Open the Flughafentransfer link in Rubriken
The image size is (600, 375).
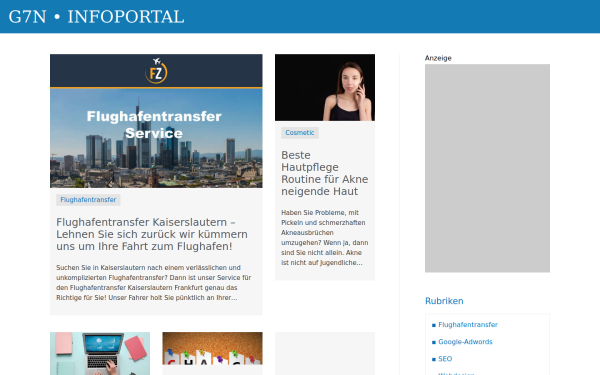click(468, 325)
